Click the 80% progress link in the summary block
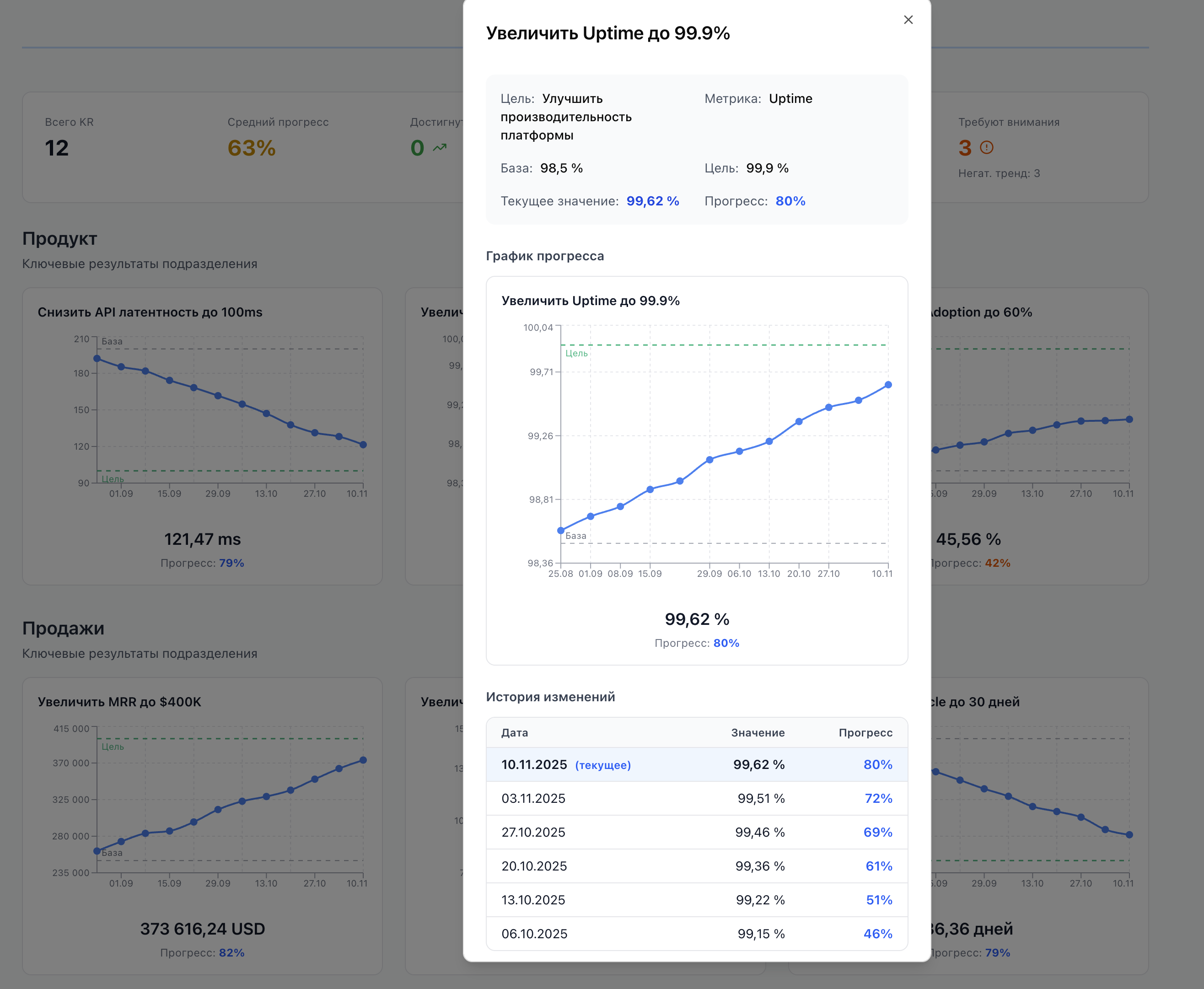Screen dimensions: 1204x989 [790, 200]
